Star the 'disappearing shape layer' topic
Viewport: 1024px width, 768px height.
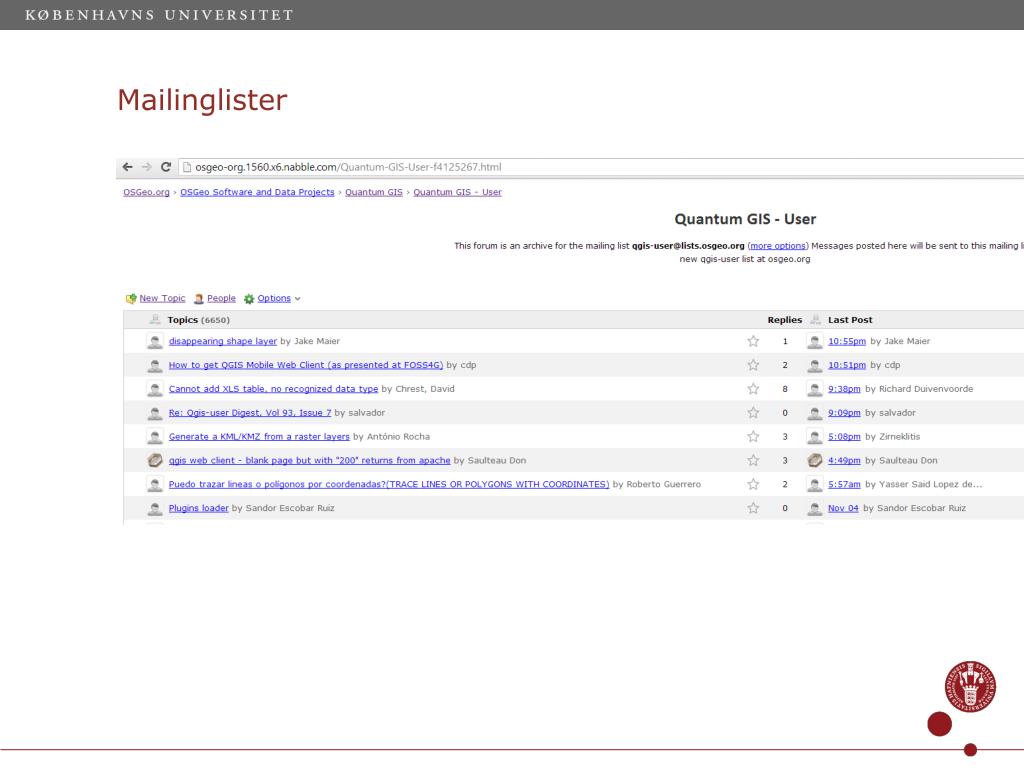click(x=753, y=341)
